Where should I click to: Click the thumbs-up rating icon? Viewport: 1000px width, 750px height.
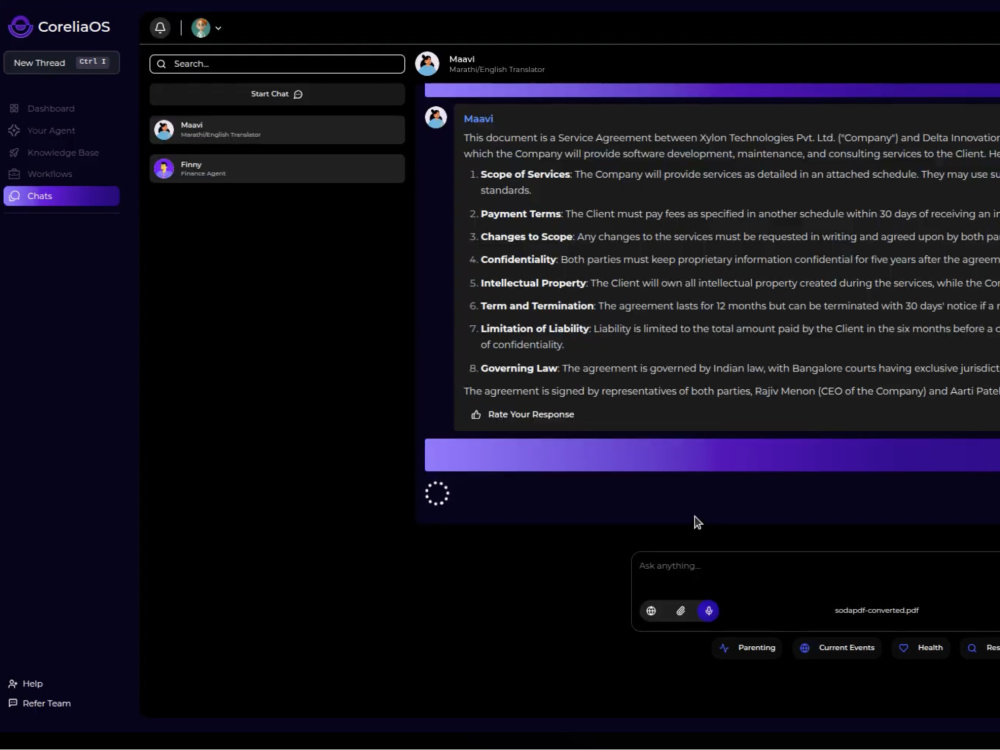pyautogui.click(x=476, y=415)
